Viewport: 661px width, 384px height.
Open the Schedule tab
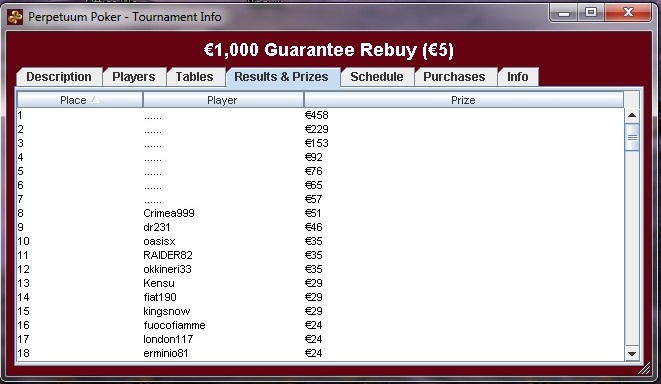point(377,77)
